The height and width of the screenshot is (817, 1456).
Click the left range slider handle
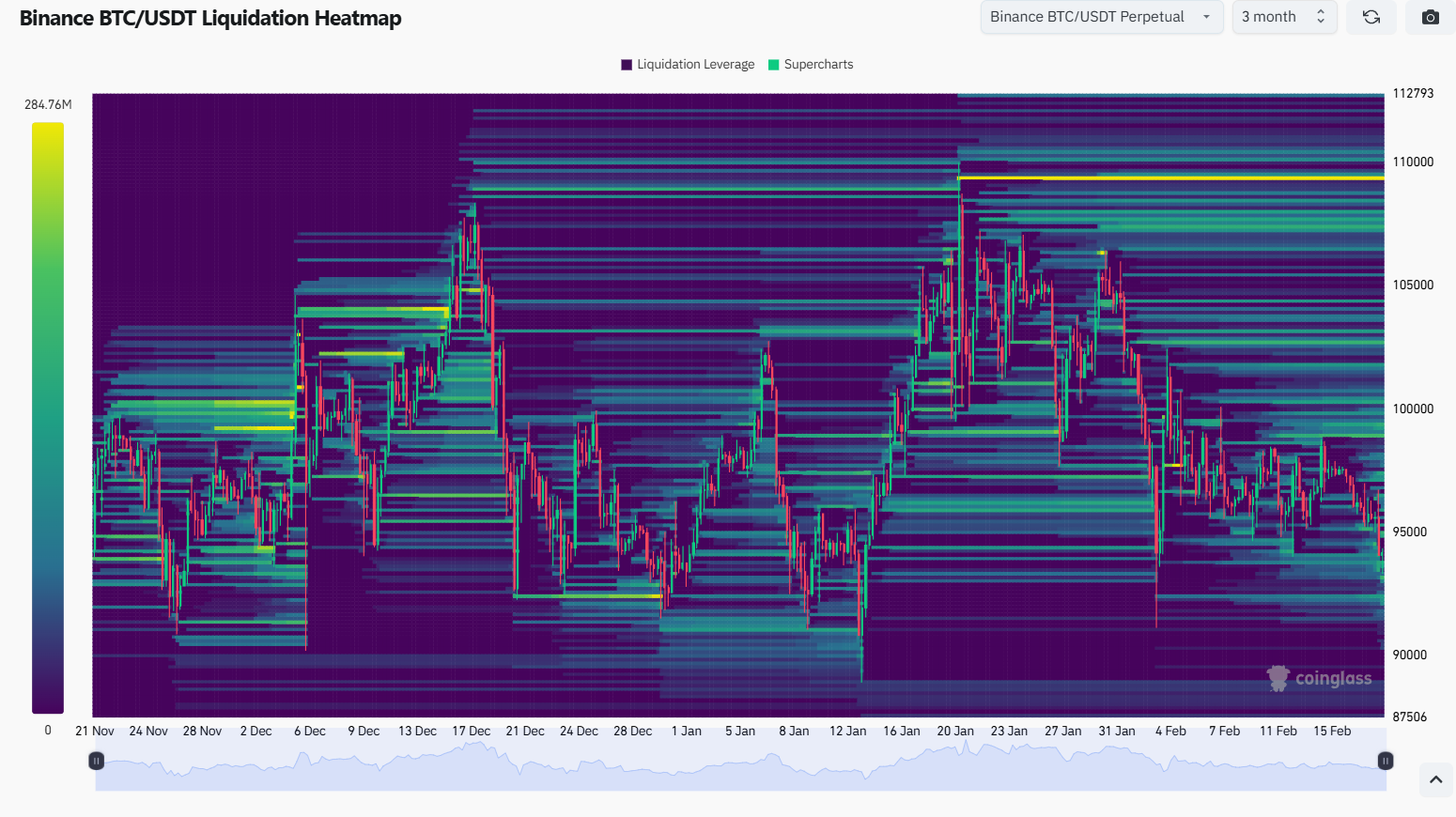(96, 761)
